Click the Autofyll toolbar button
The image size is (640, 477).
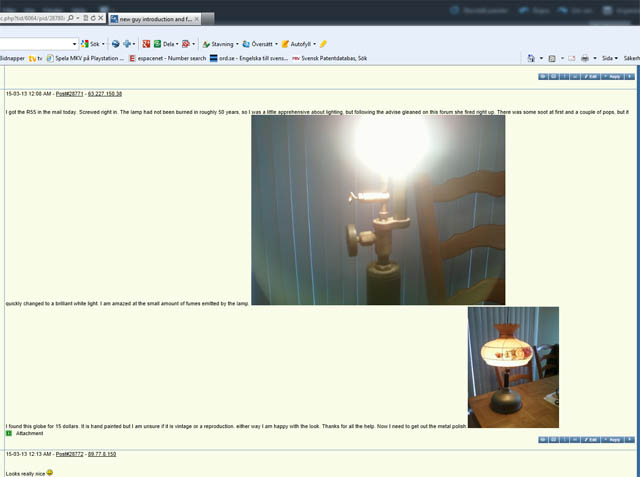(x=297, y=44)
